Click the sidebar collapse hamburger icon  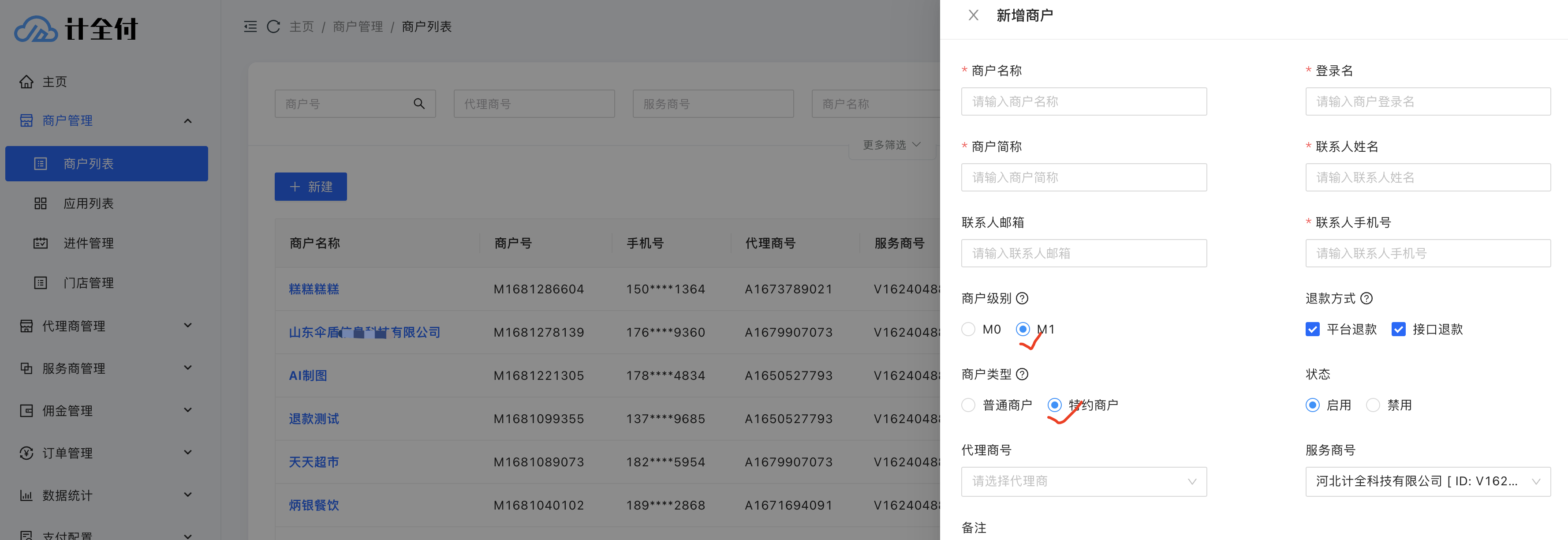tap(250, 27)
